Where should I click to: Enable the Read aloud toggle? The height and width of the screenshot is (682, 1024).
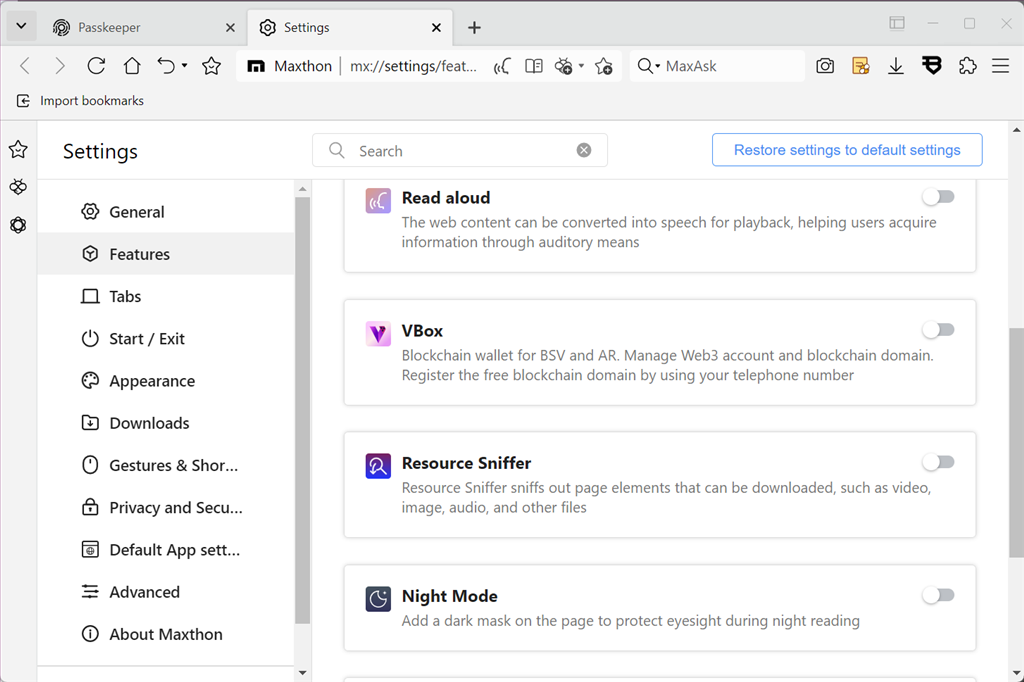(x=938, y=197)
